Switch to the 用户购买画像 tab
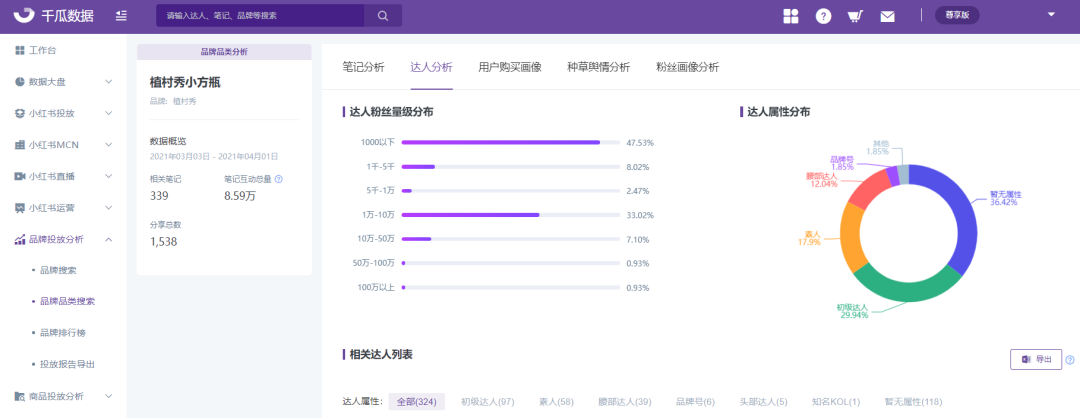1080x418 pixels. coord(510,67)
